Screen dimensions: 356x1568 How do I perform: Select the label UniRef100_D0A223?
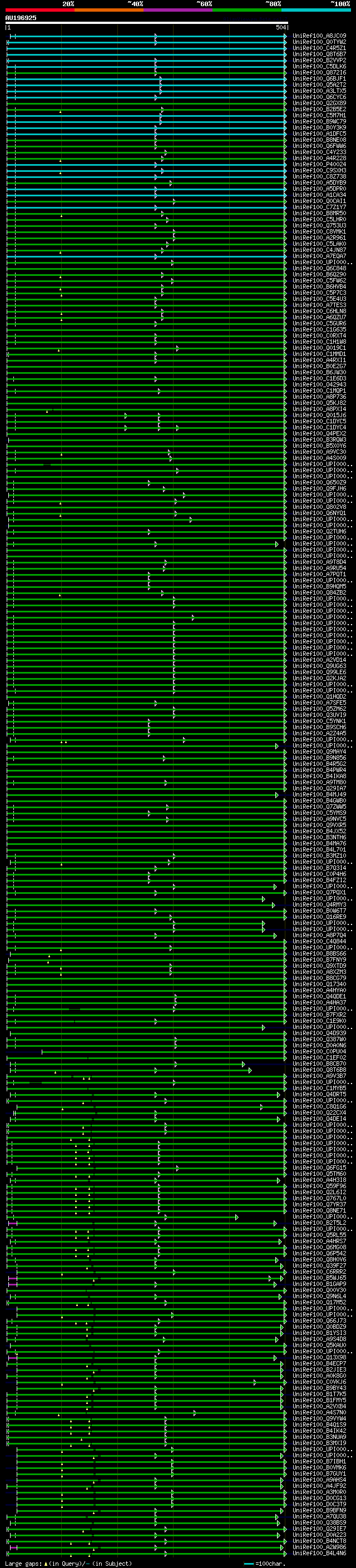point(319,1535)
